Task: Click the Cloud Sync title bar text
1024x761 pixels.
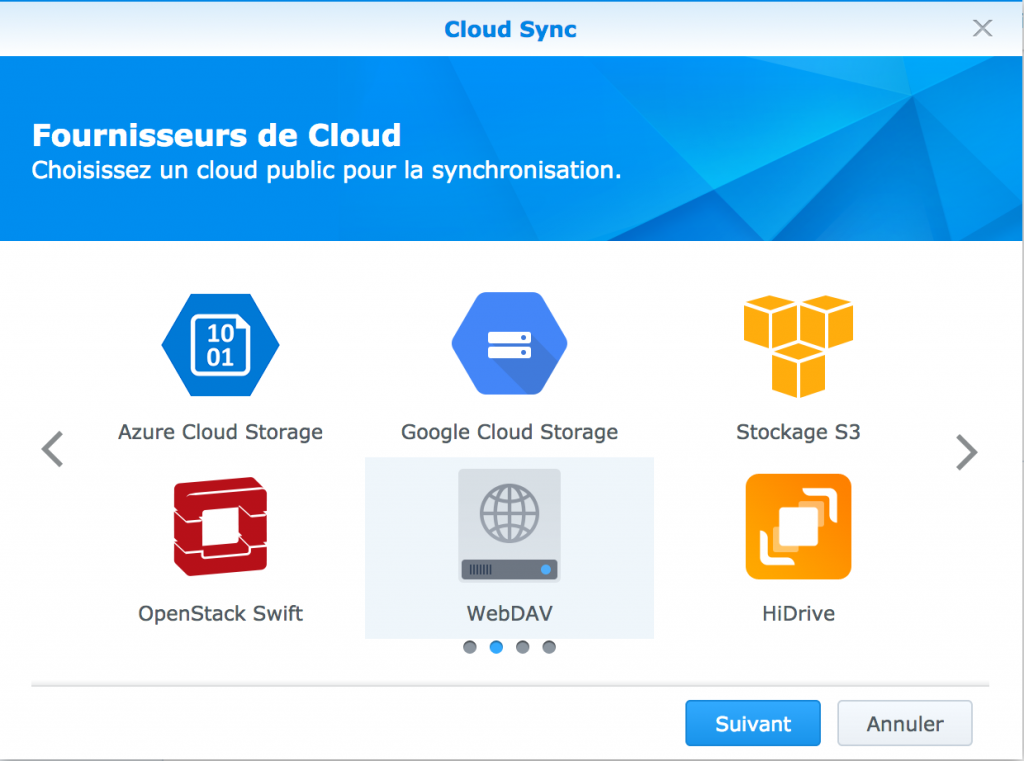Action: [x=510, y=29]
